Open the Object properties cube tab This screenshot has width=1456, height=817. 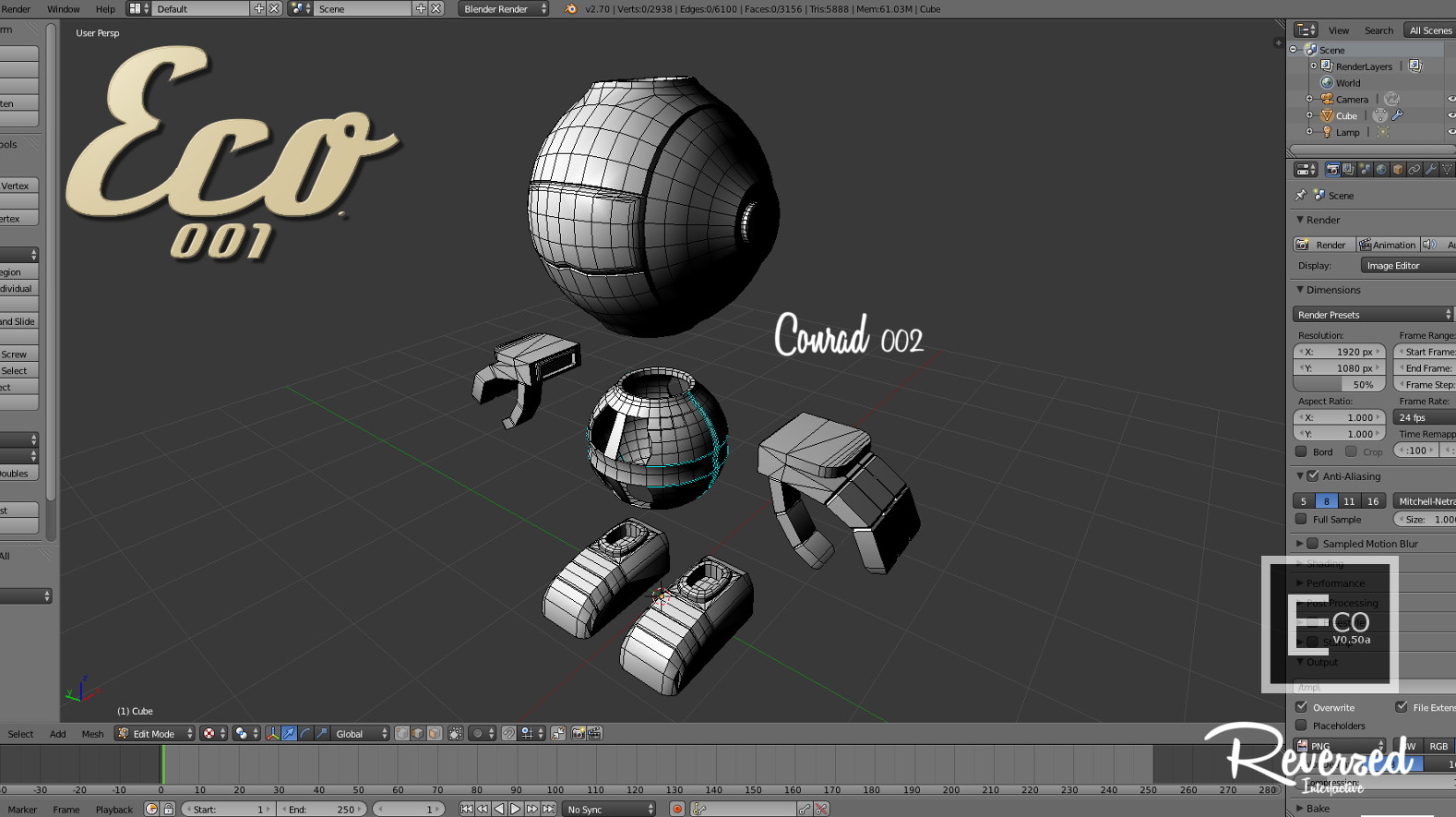pyautogui.click(x=1398, y=170)
